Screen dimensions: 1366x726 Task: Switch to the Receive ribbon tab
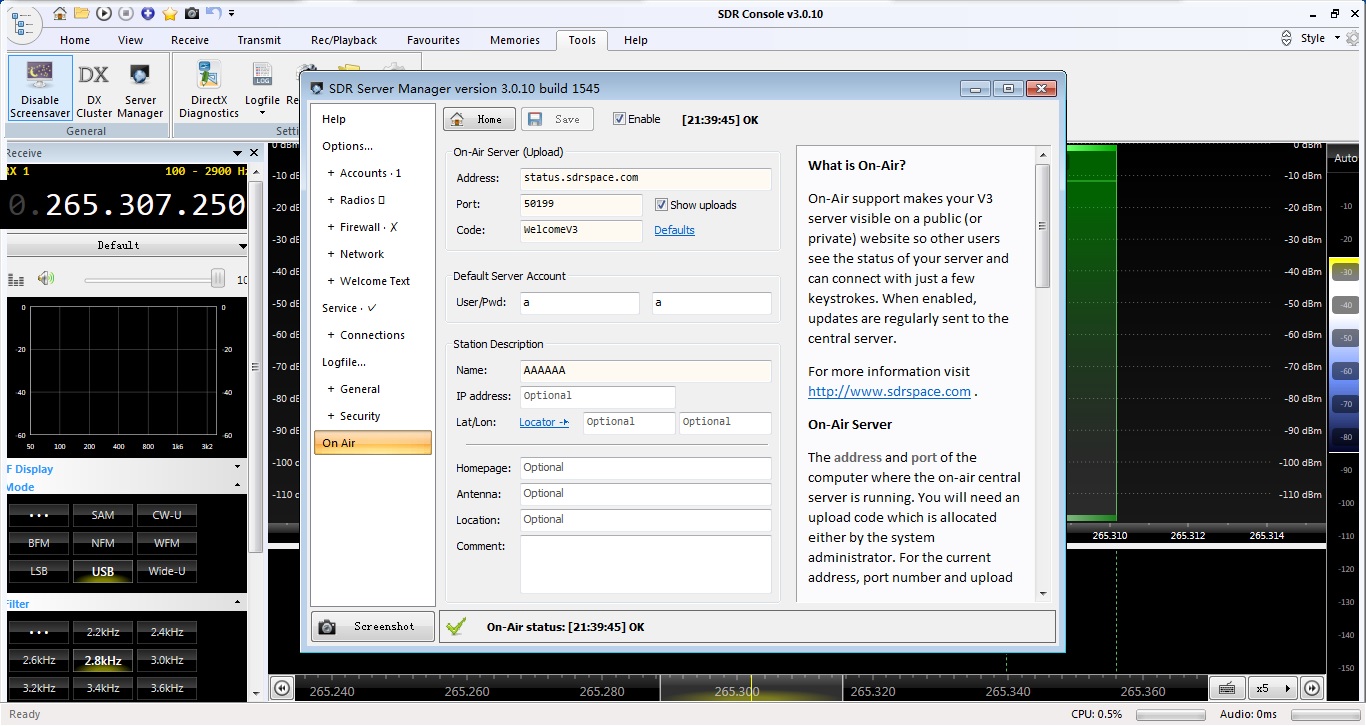click(x=190, y=40)
